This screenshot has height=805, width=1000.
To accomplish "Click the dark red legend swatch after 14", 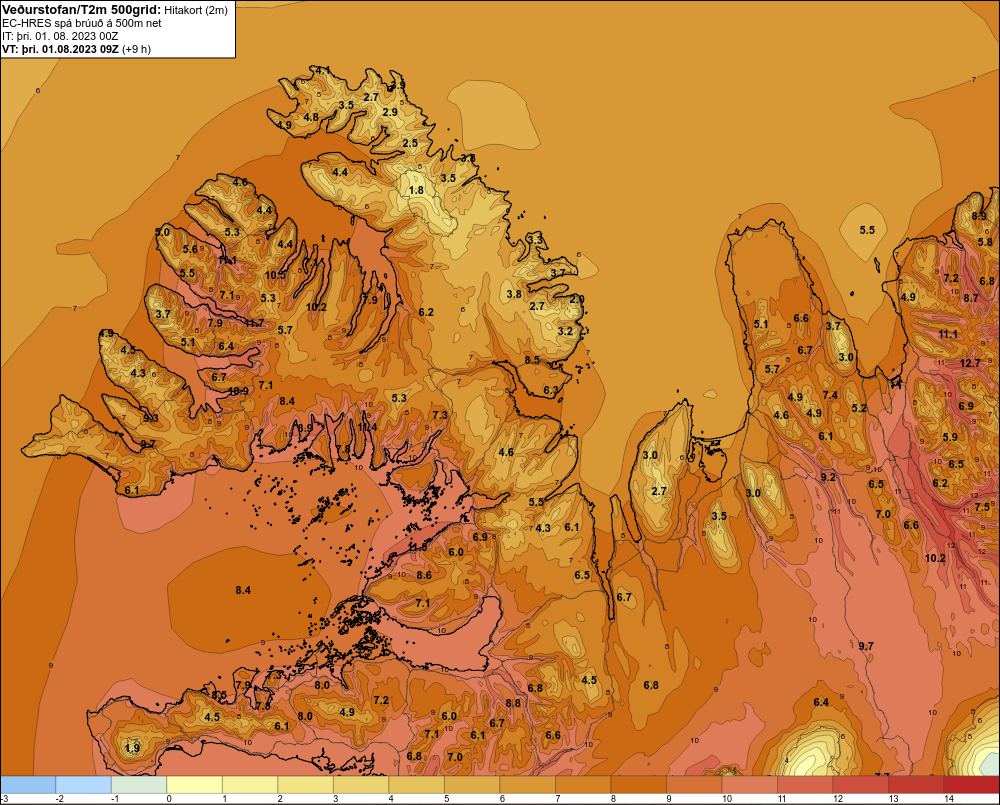I will point(971,785).
